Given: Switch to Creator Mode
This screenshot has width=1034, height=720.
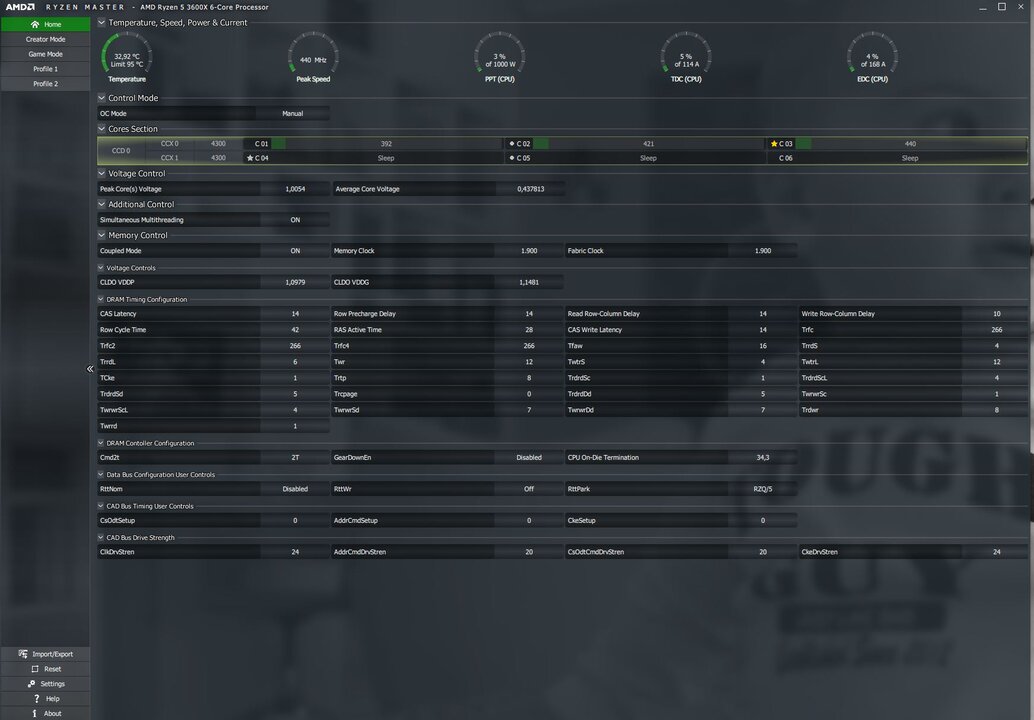Looking at the screenshot, I should tap(46, 39).
